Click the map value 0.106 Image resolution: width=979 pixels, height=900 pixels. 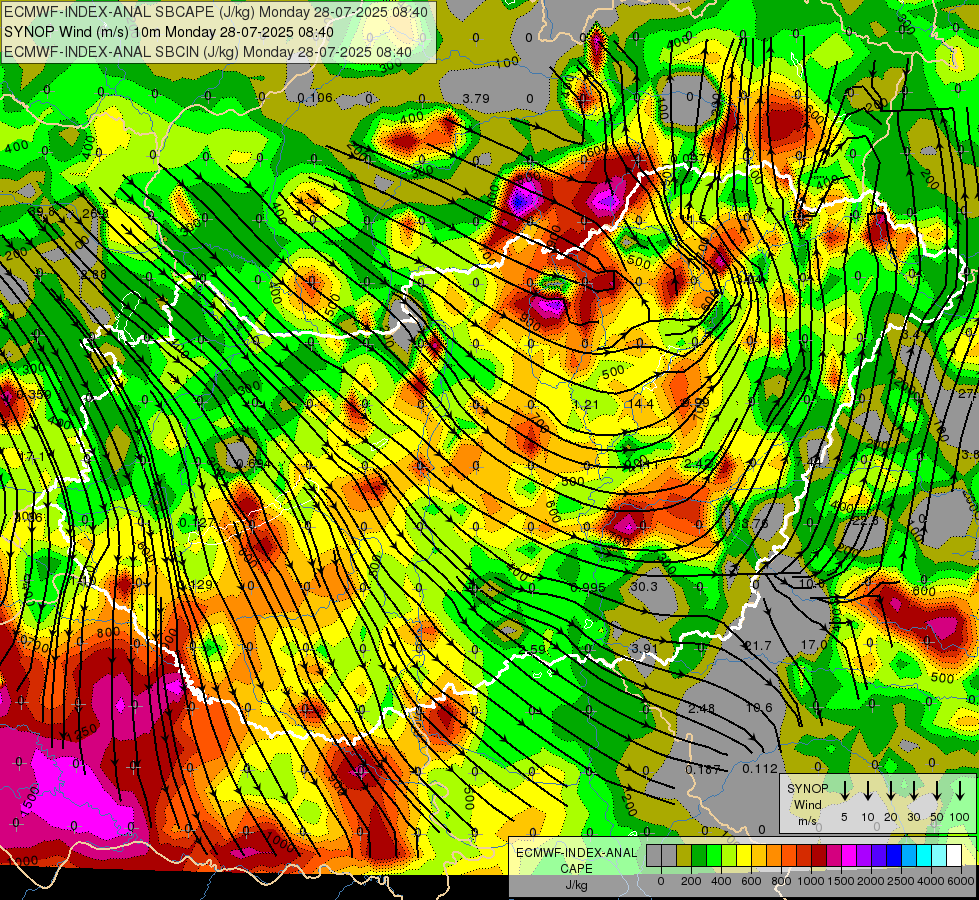(315, 98)
